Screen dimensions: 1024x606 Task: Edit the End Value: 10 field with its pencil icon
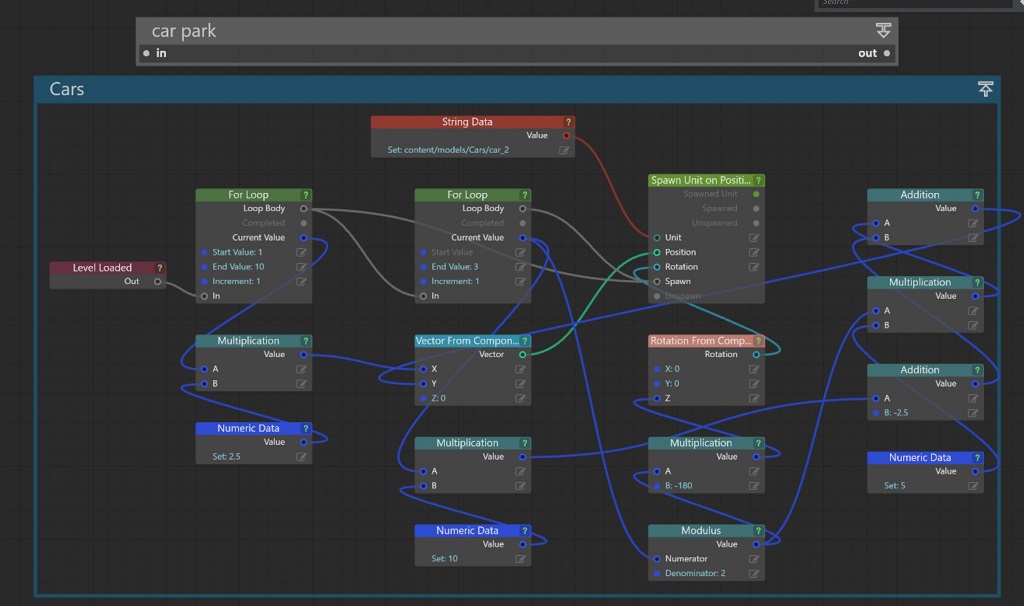300,267
